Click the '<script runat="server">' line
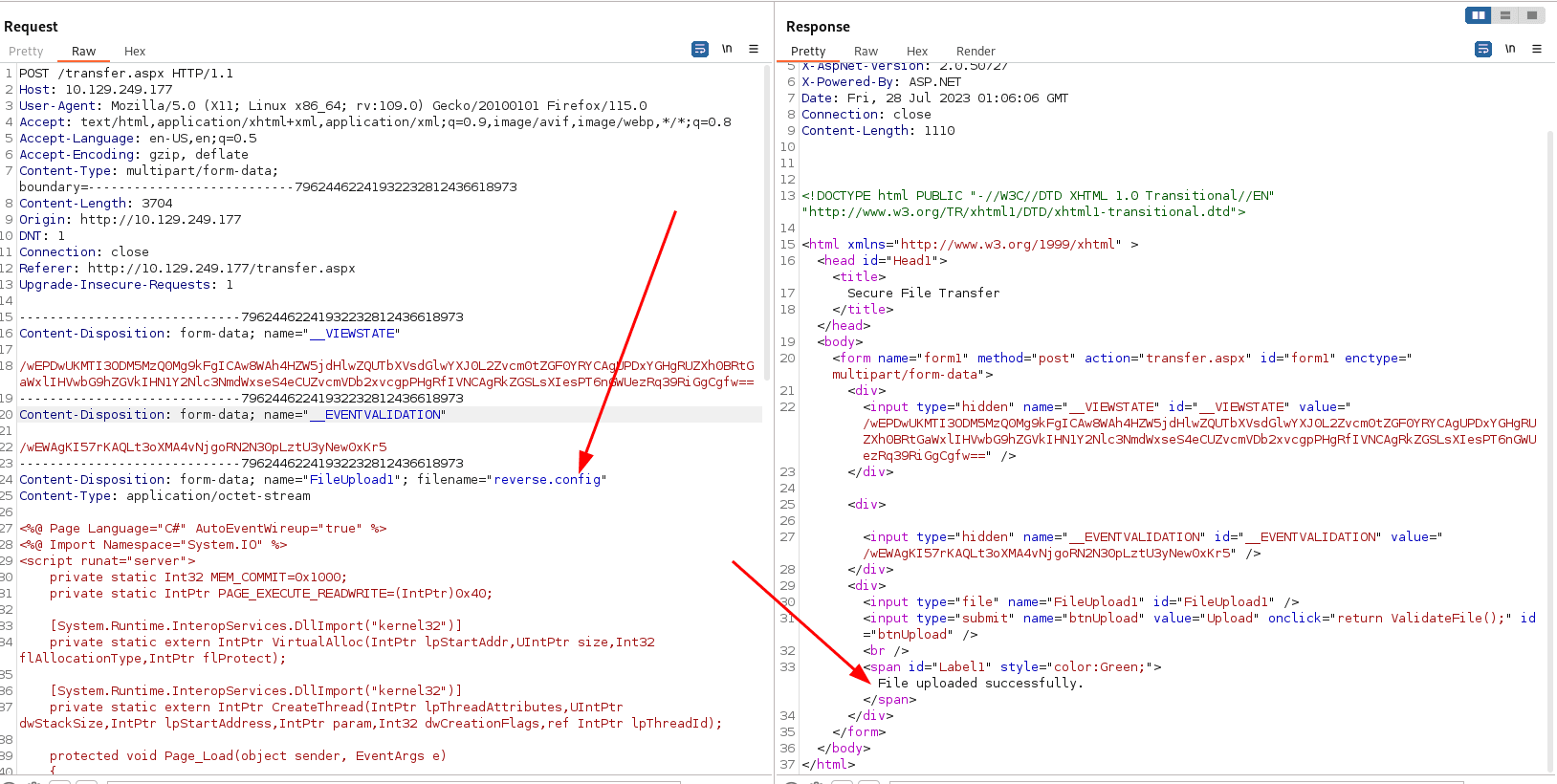1557x784 pixels. point(107,561)
